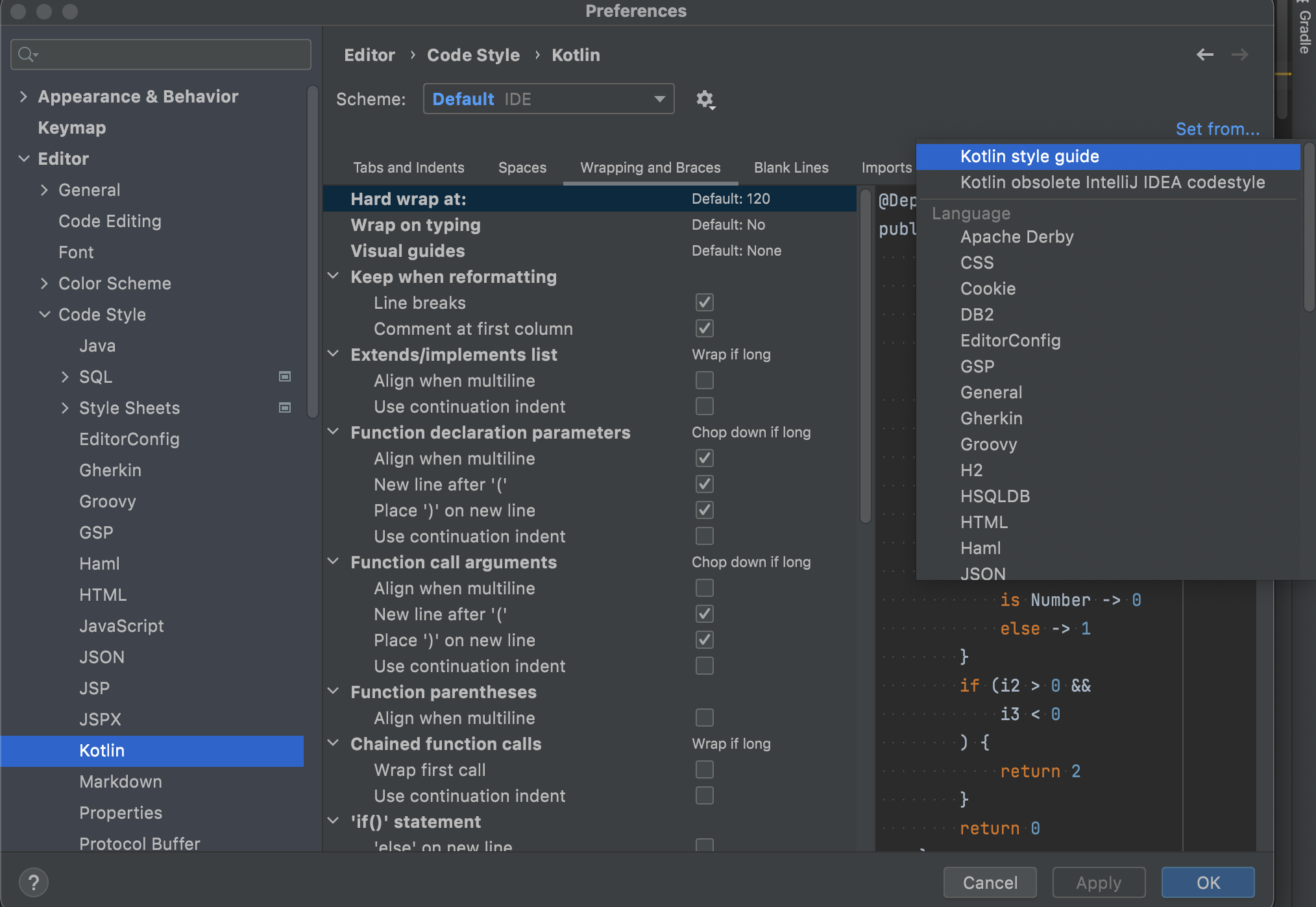Click the preferences search field
This screenshot has height=907, width=1316.
[169, 54]
